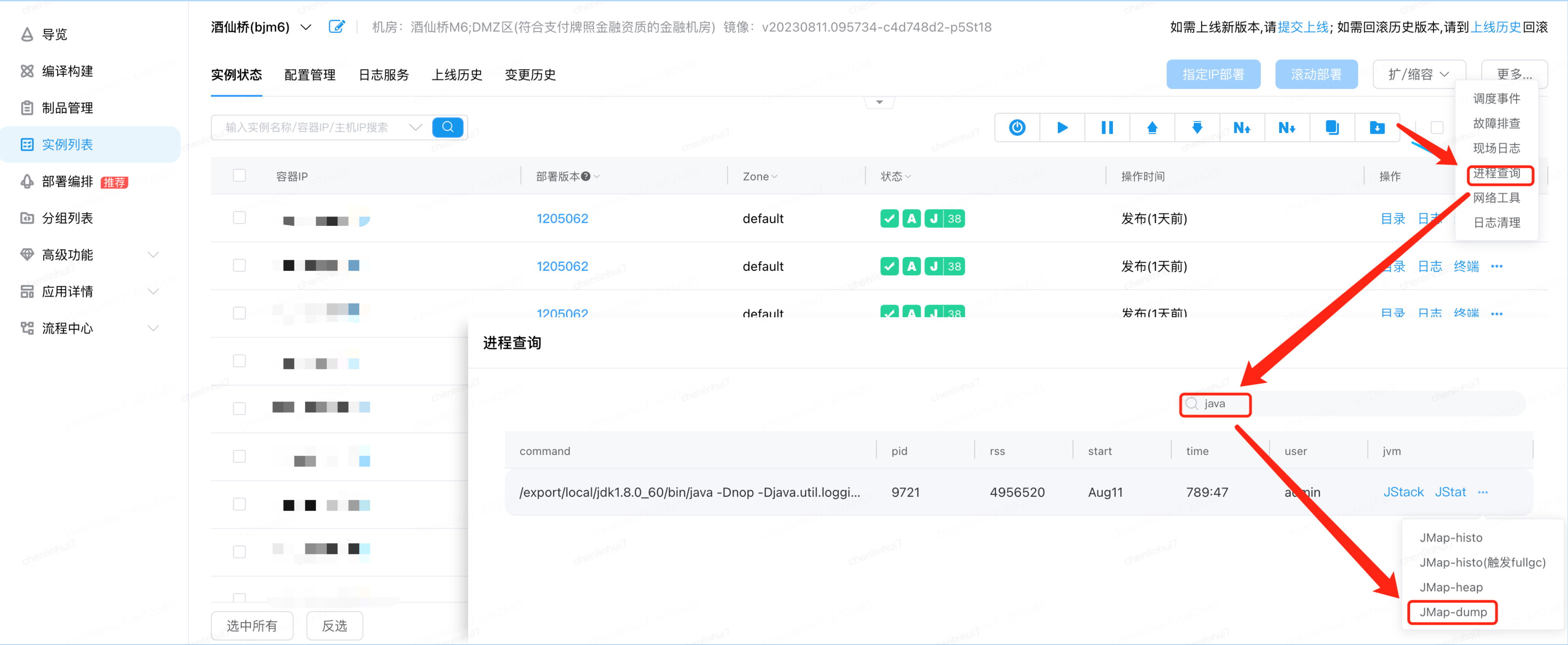Toggle the select-all checkbox in table header

(239, 175)
